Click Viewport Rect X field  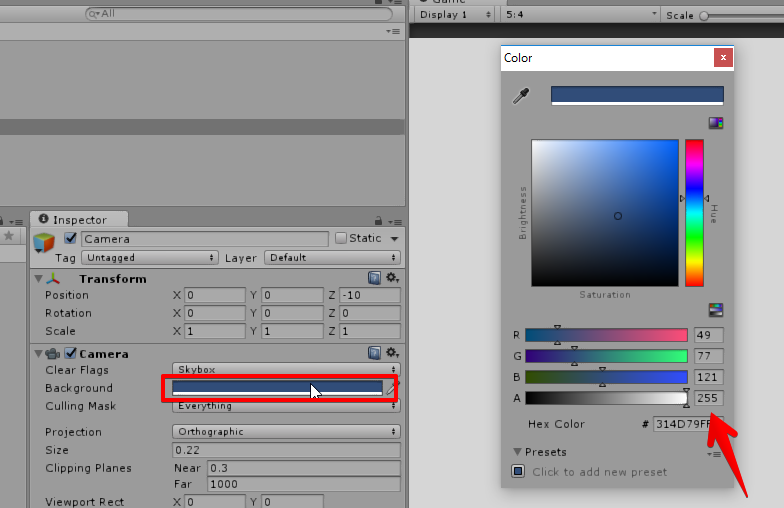click(214, 502)
